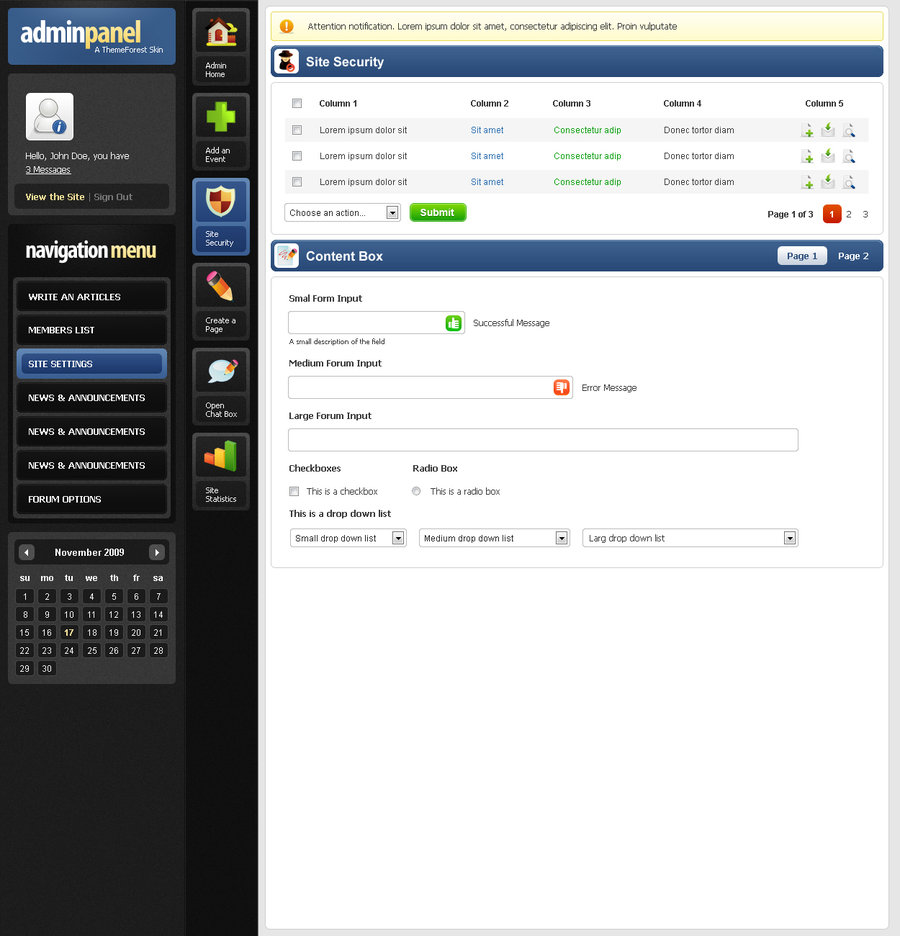The width and height of the screenshot is (900, 936).
Task: Open the Create a Page pencil icon
Action: tap(220, 286)
